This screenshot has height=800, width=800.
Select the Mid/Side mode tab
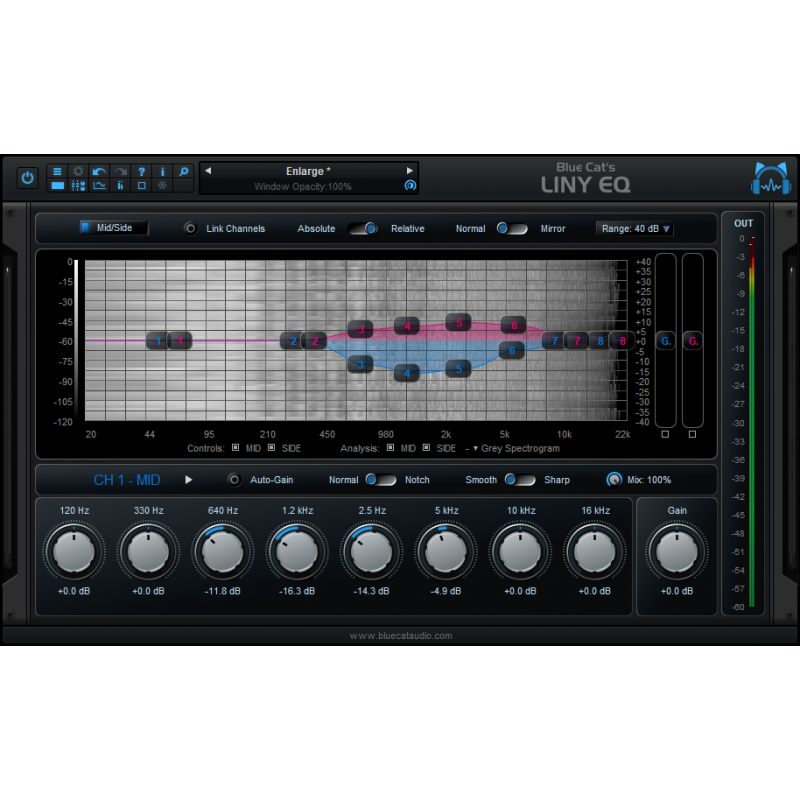113,228
